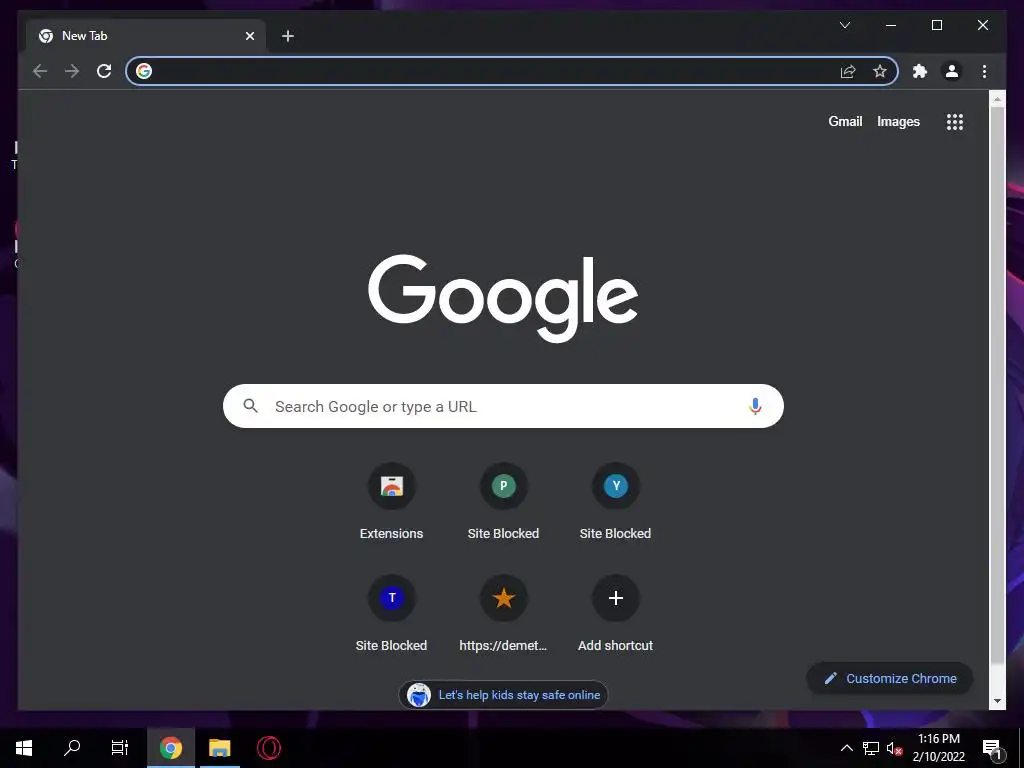Image resolution: width=1024 pixels, height=768 pixels.
Task: Open the Windows Start menu
Action: pyautogui.click(x=24, y=748)
